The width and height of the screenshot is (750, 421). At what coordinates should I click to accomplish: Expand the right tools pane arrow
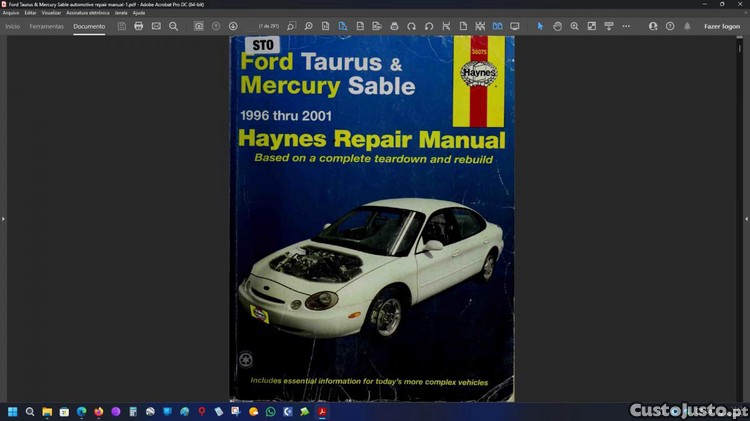746,218
